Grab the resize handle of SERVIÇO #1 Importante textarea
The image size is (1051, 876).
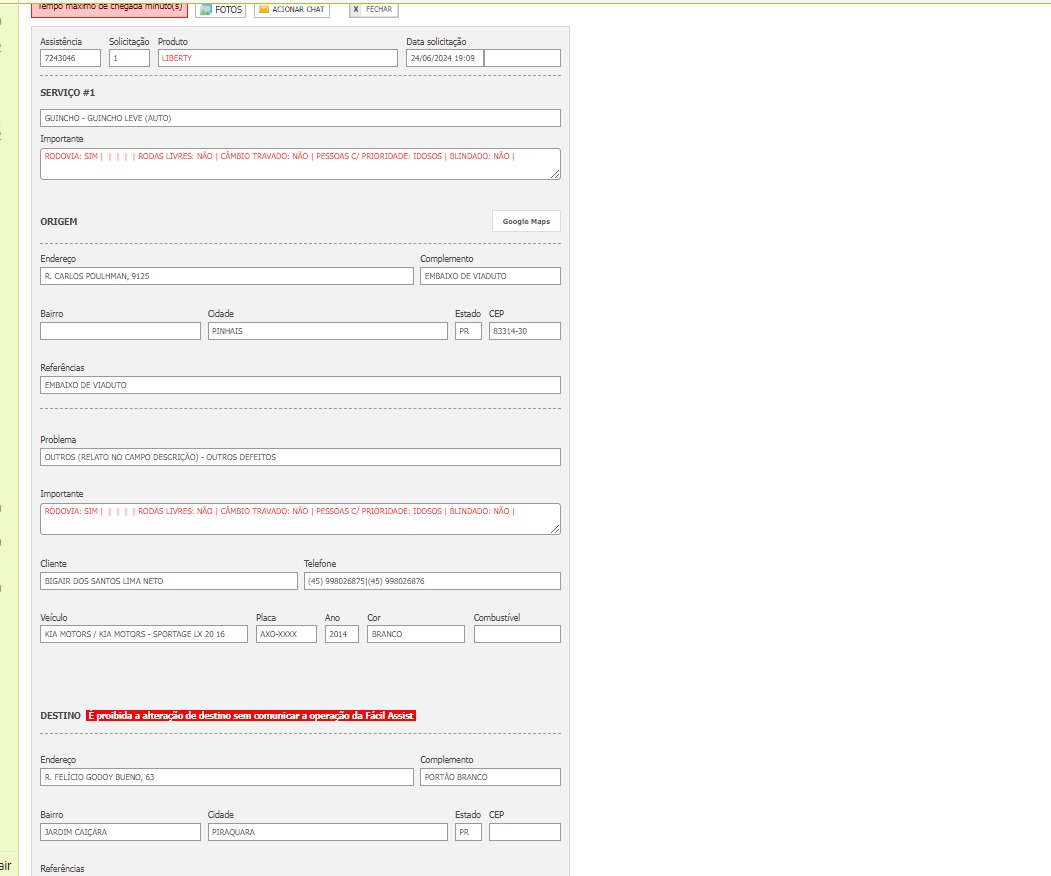pyautogui.click(x=555, y=174)
